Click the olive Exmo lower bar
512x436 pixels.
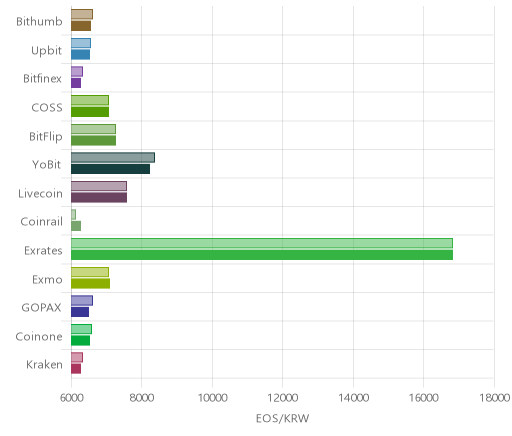click(90, 284)
